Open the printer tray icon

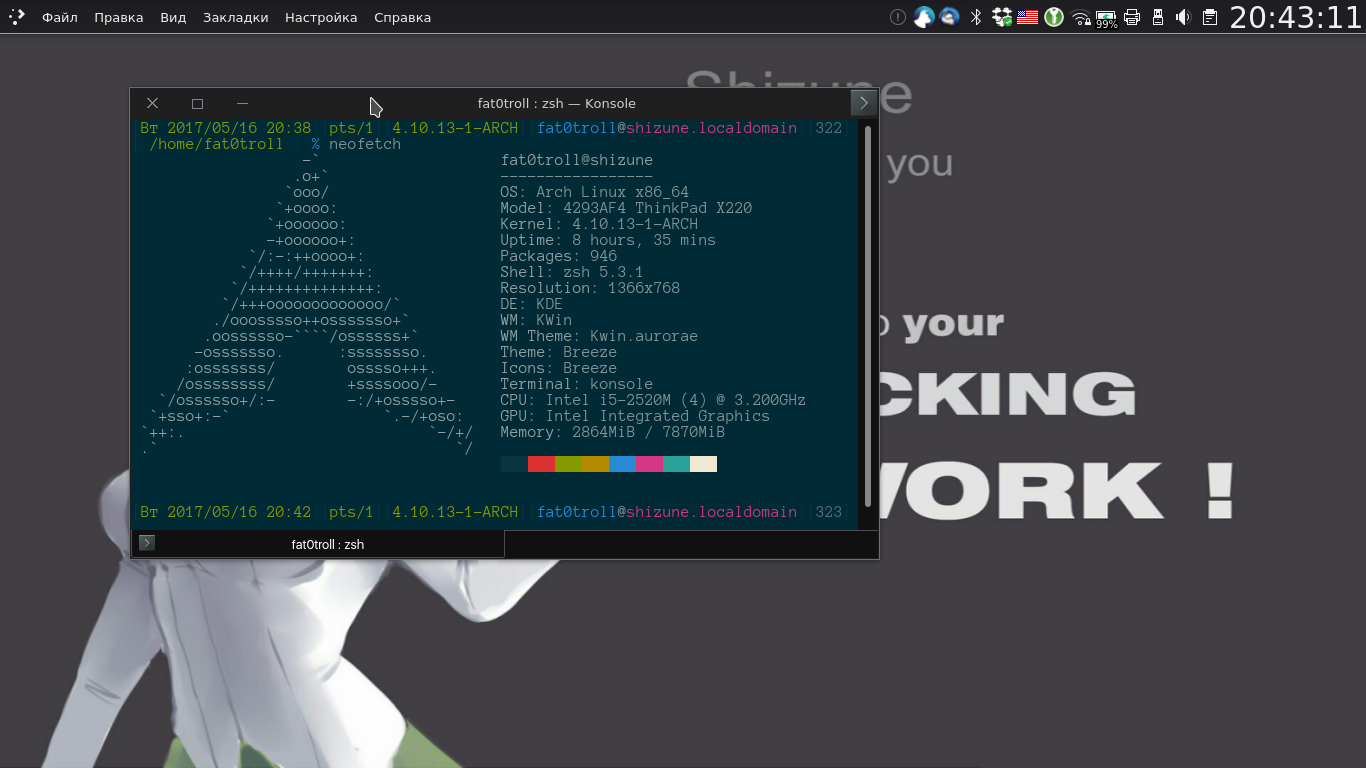(1132, 17)
